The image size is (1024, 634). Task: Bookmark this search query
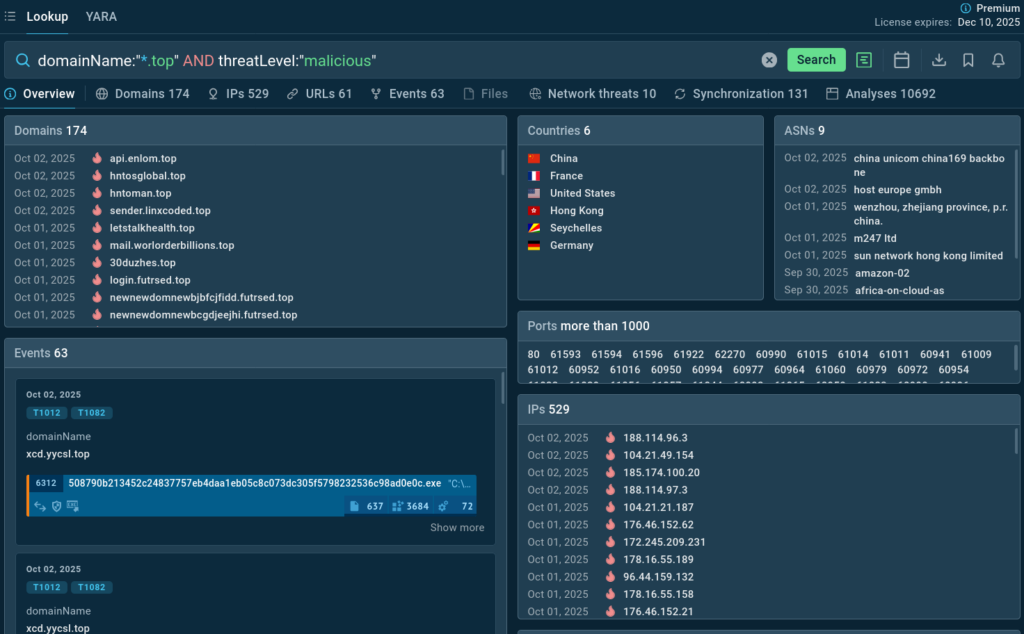(x=968, y=60)
